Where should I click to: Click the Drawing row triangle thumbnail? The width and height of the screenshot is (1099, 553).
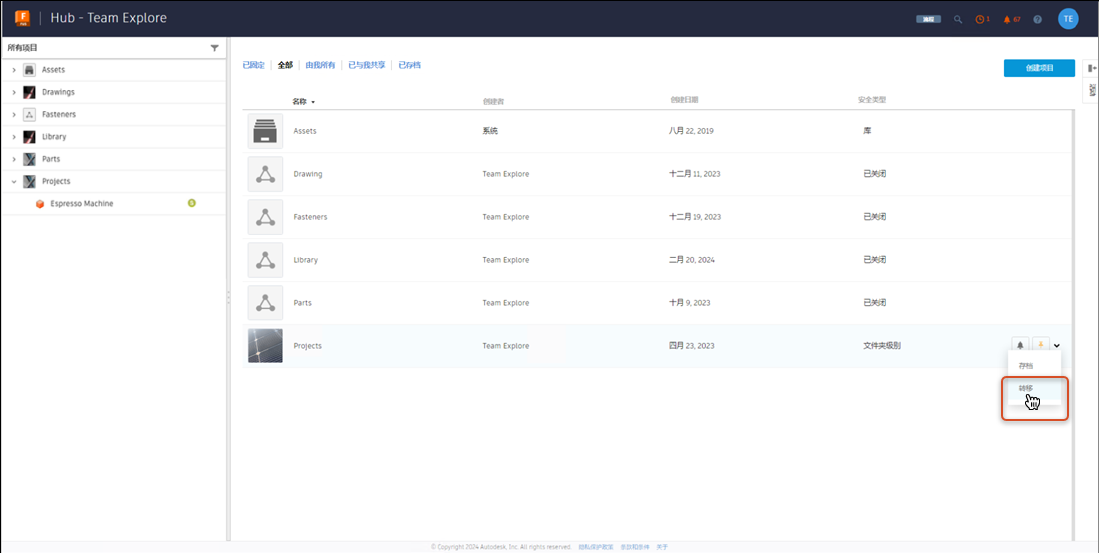click(265, 174)
